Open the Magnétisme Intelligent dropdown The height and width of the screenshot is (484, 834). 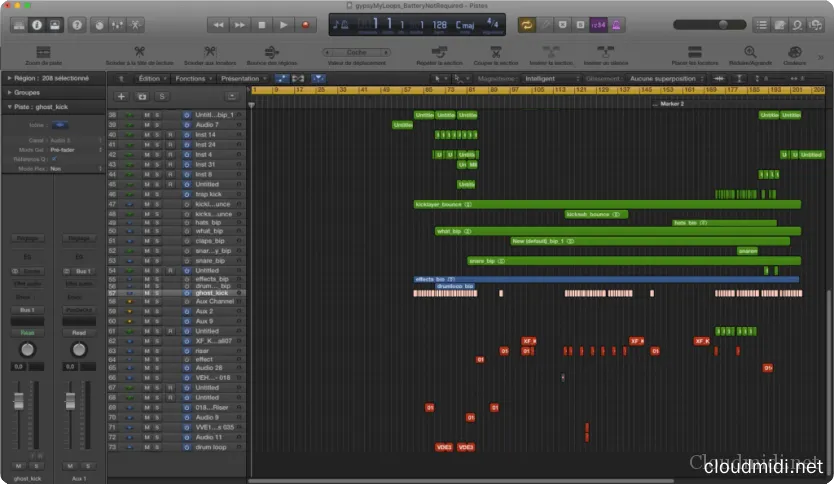[551, 78]
